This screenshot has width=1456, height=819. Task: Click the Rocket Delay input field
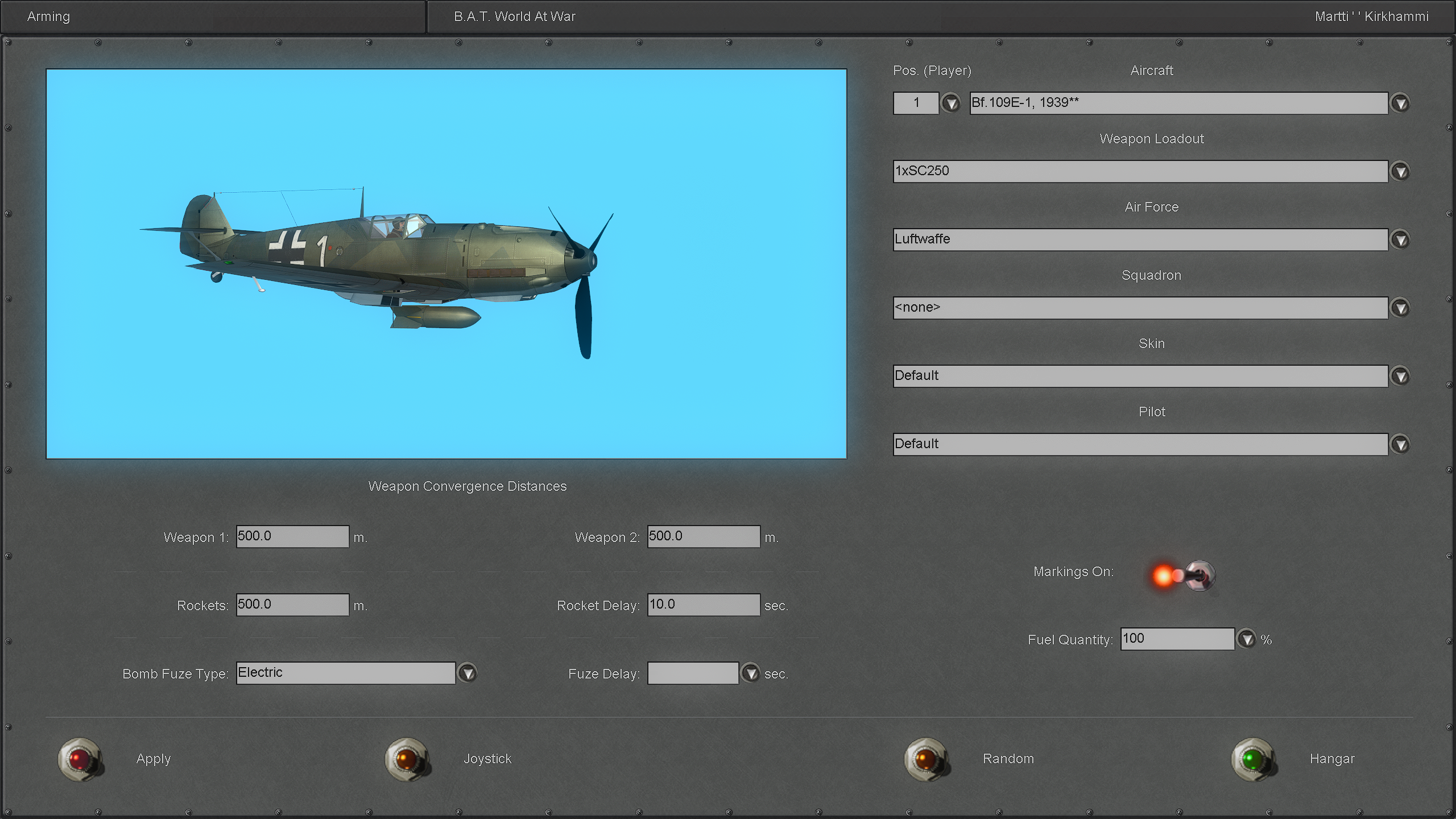[x=703, y=605]
